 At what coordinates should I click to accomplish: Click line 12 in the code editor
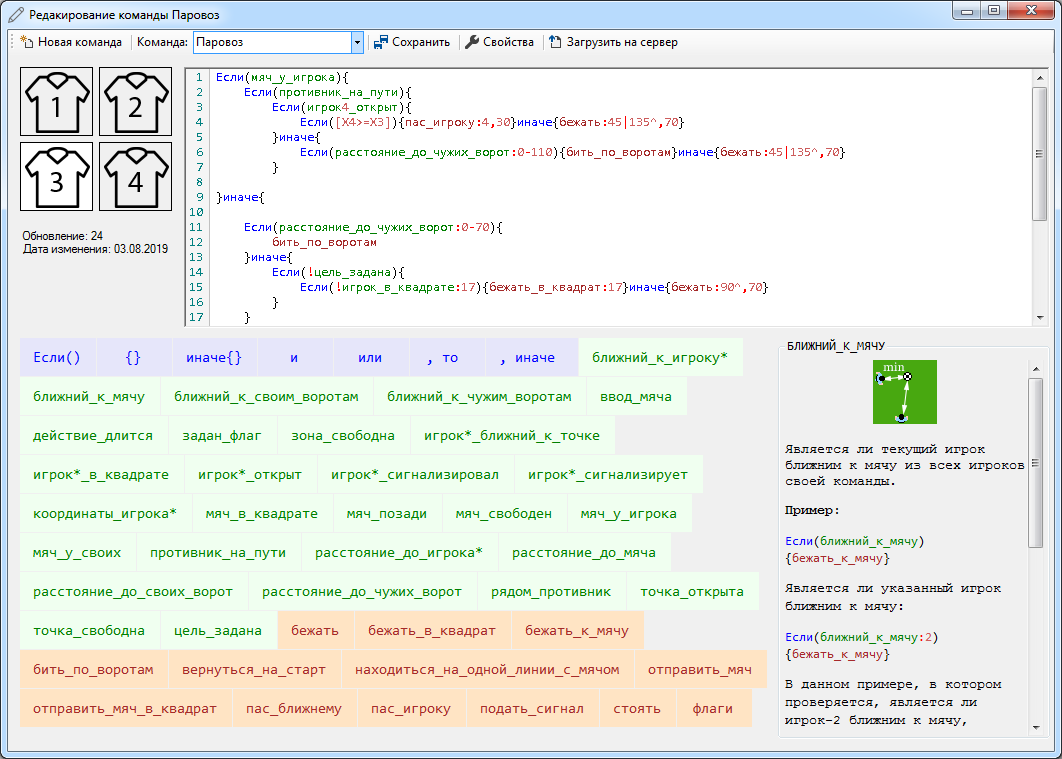(324, 243)
